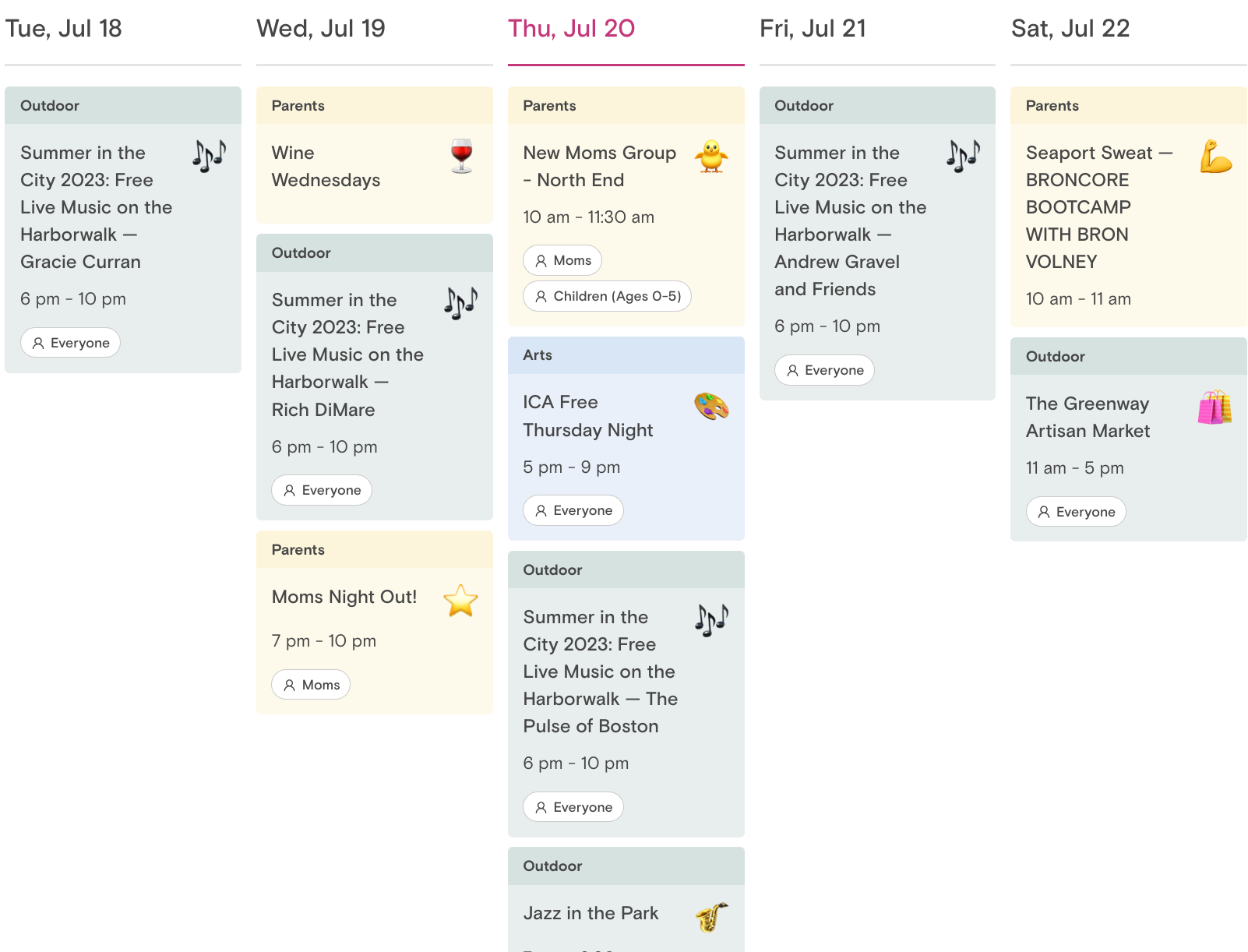Click the Children (Ages 0-5) audience tag

(608, 296)
